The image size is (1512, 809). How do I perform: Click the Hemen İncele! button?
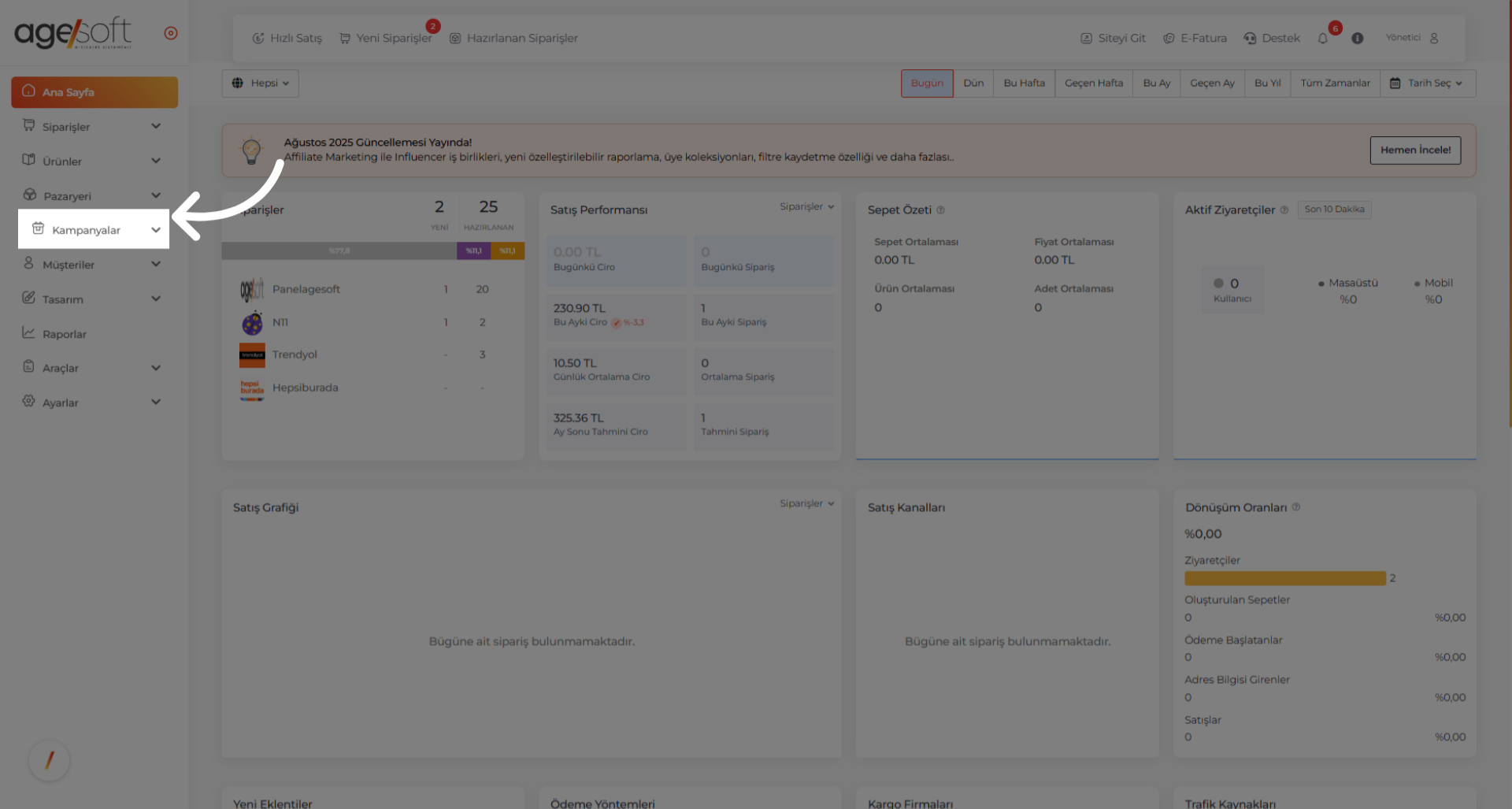(x=1415, y=150)
